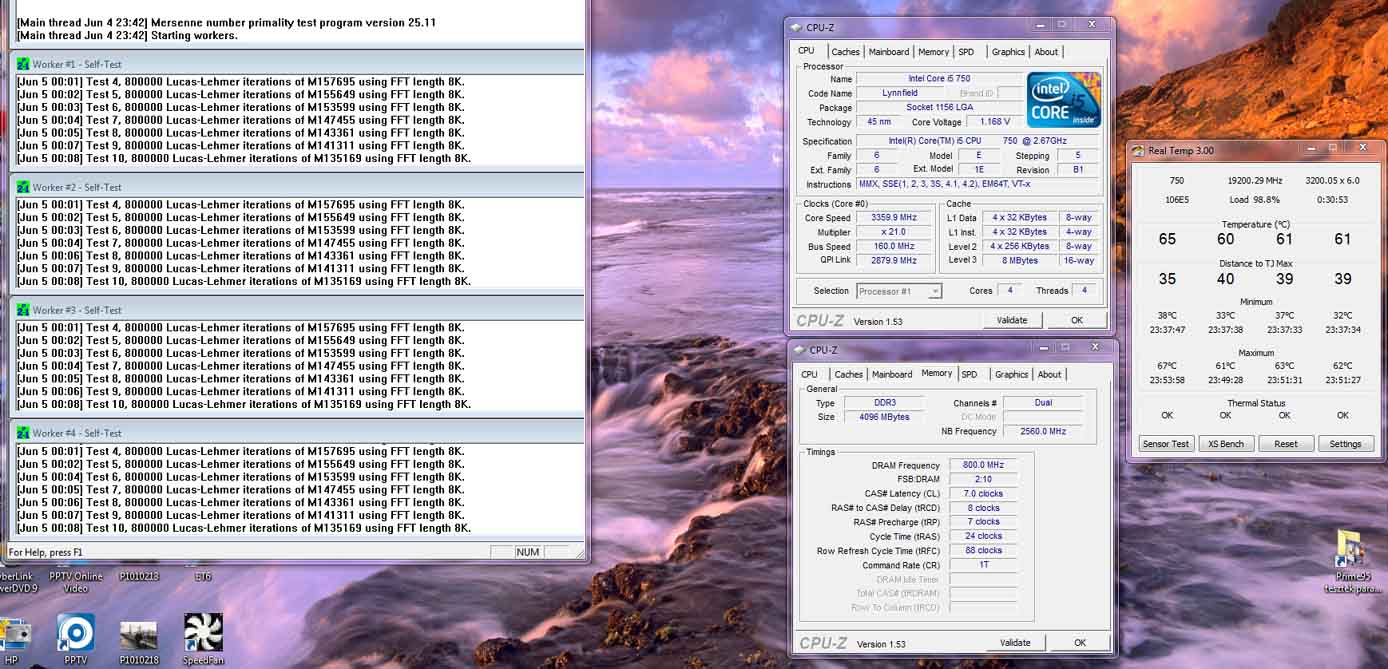Click the Command Rate value 1T

pos(981,565)
